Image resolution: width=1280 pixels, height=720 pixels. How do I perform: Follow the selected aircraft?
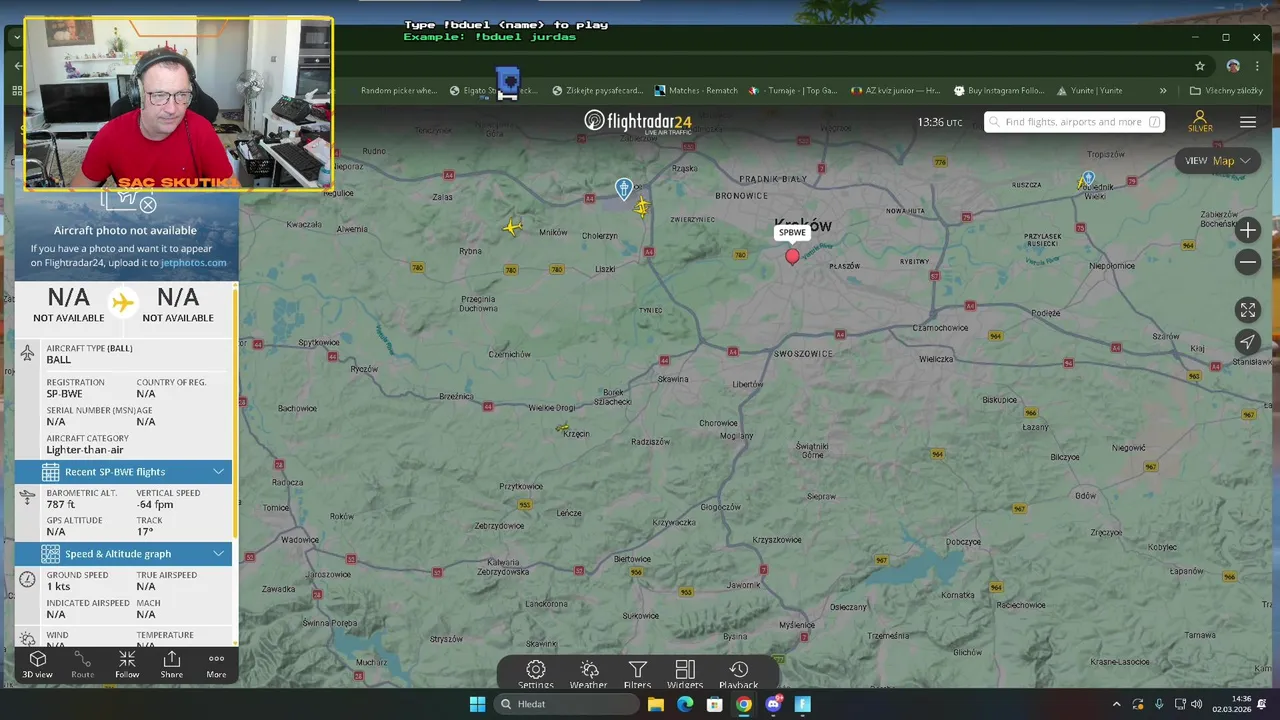(x=127, y=665)
